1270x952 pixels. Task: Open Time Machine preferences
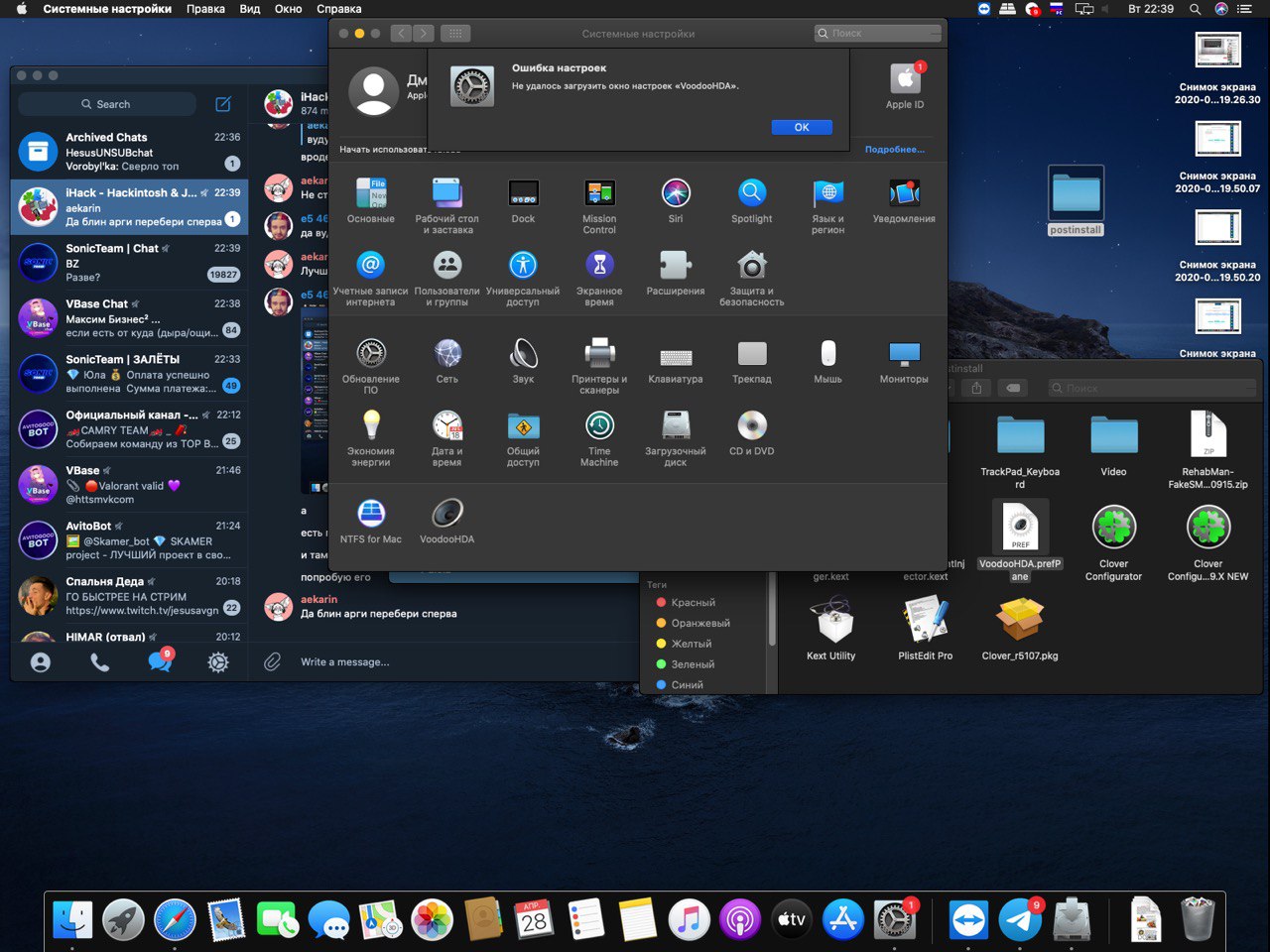[x=599, y=437]
